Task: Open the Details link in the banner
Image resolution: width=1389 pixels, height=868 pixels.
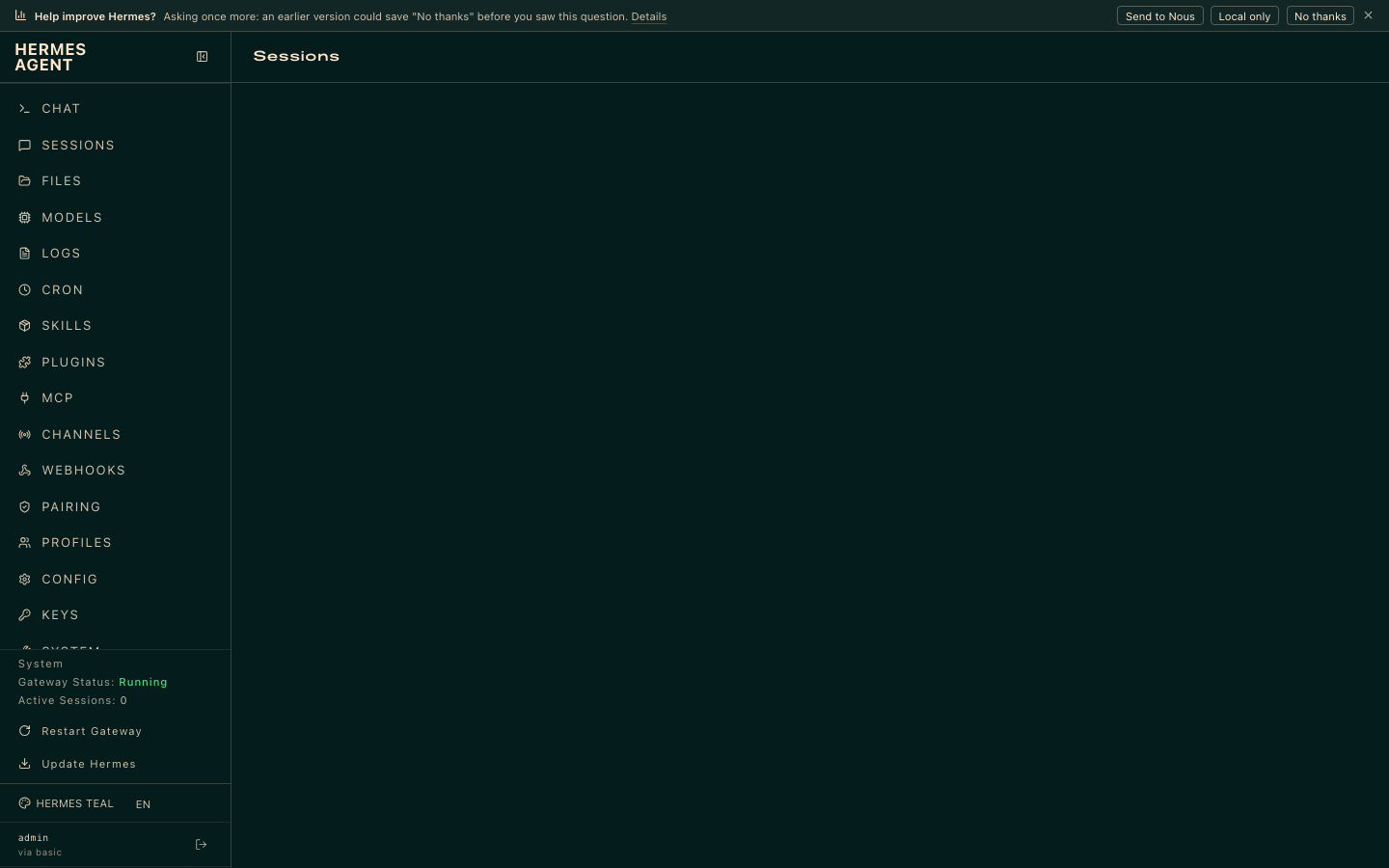Action: pos(649,16)
